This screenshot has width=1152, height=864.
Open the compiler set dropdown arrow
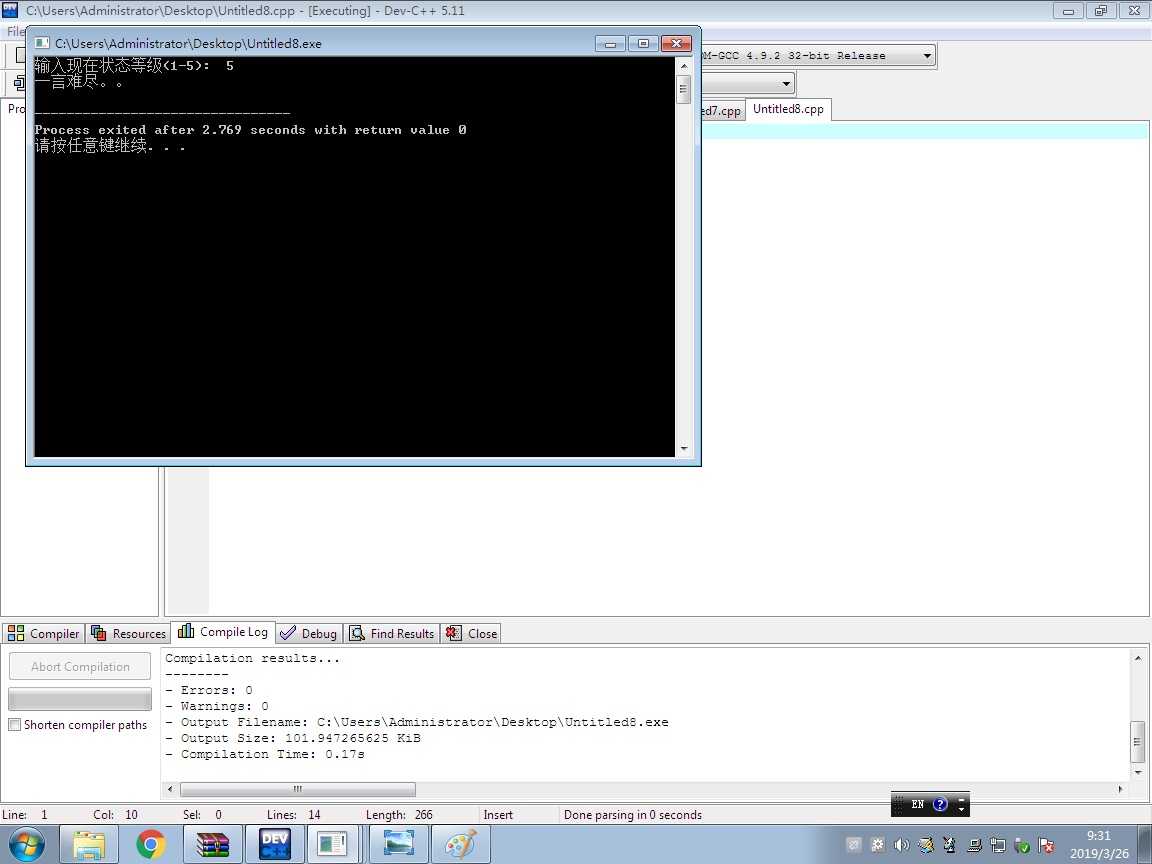click(927, 55)
